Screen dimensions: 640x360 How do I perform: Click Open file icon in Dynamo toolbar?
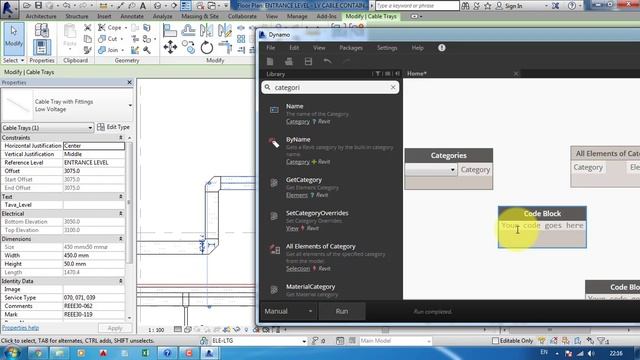[289, 62]
